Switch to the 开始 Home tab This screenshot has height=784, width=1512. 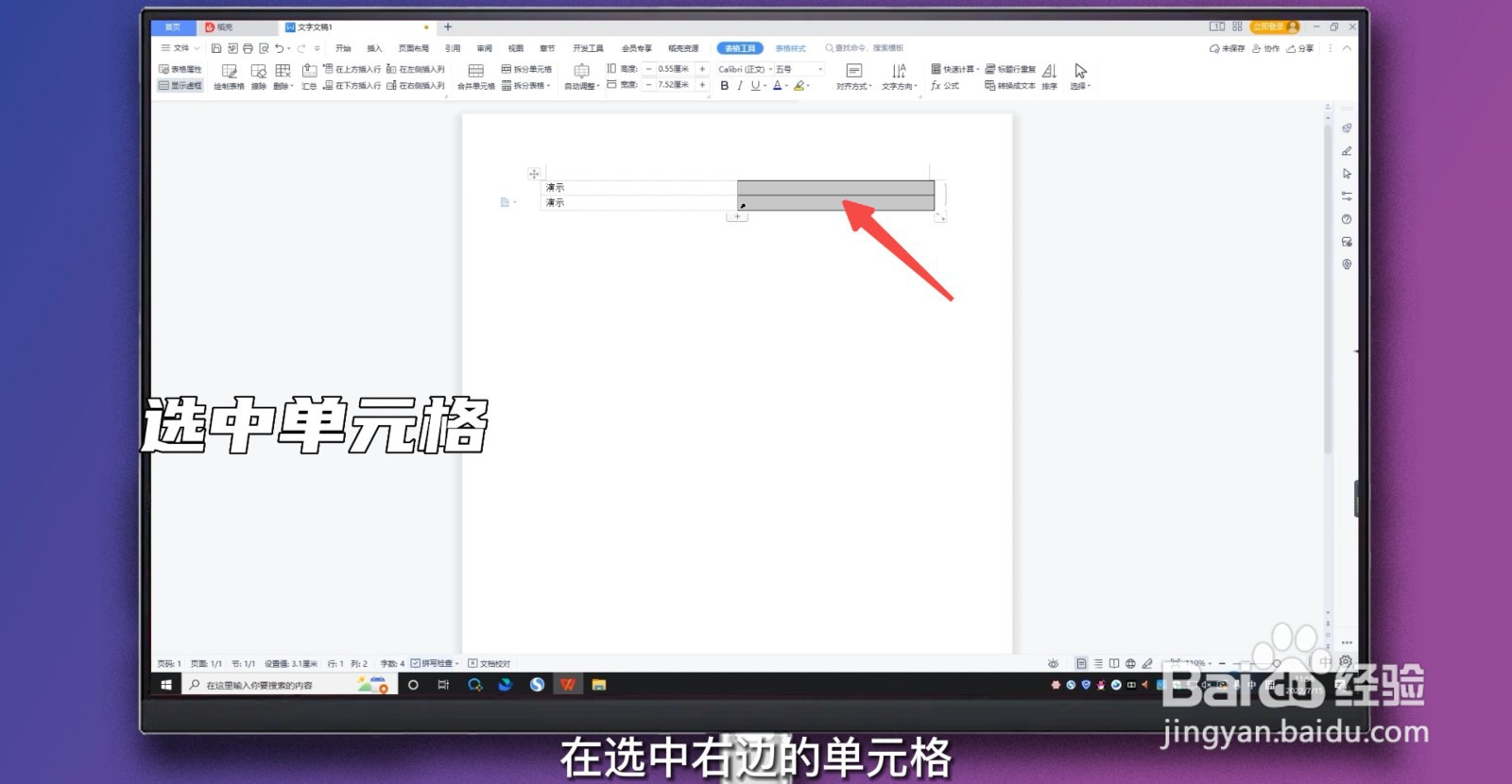343,48
